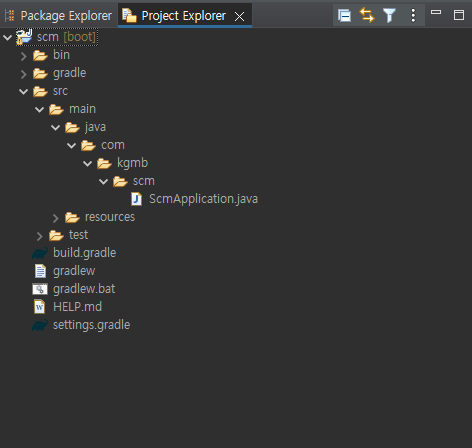Collapse the java folder
The image size is (472, 448).
[x=55, y=127]
